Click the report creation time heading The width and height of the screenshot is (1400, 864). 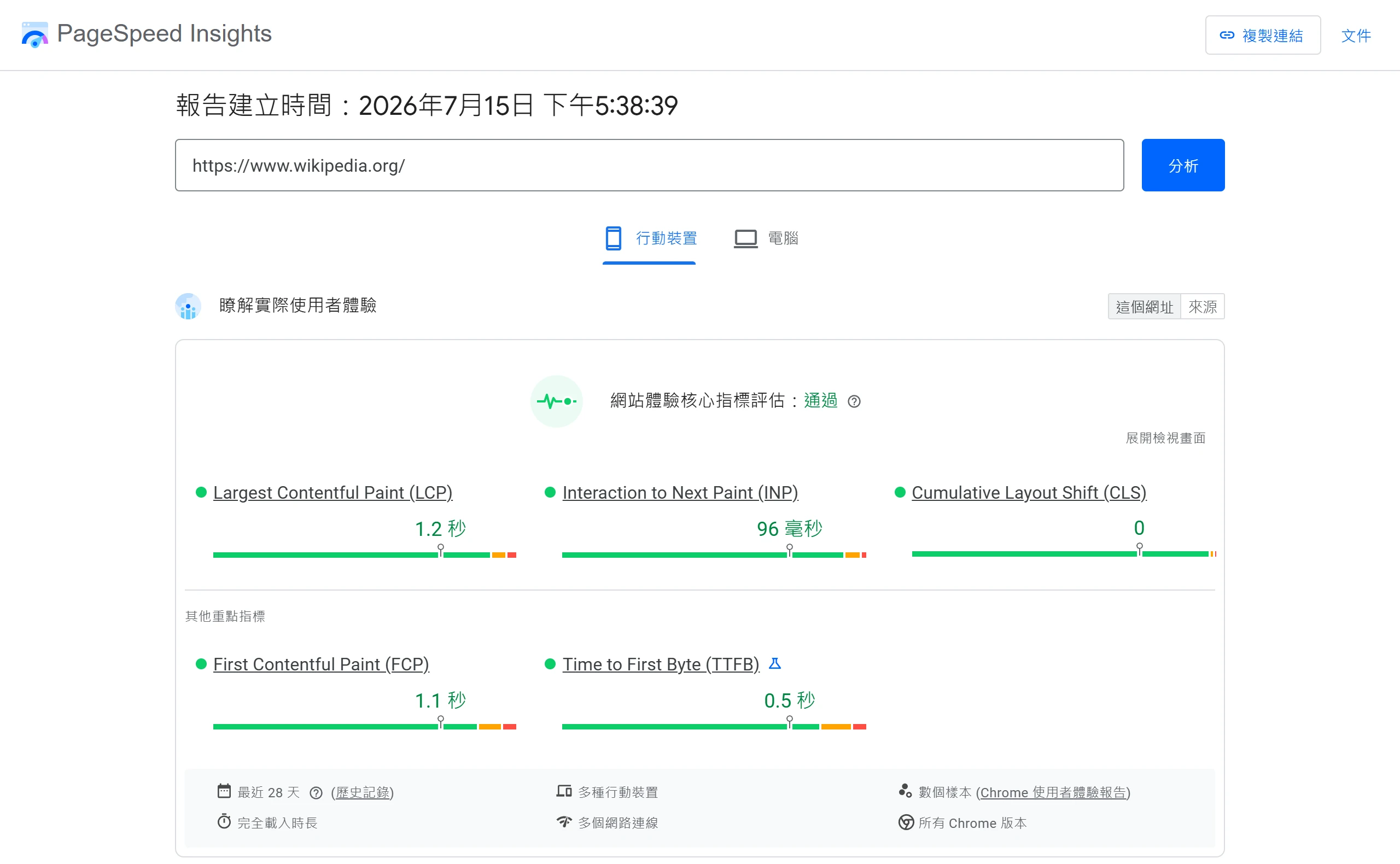[427, 105]
